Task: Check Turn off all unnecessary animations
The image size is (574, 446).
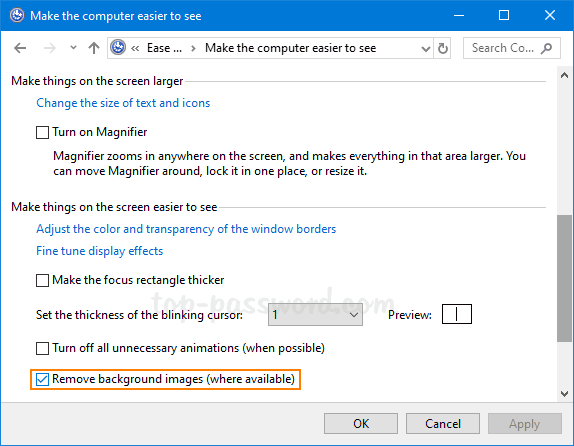Action: pyautogui.click(x=42, y=348)
